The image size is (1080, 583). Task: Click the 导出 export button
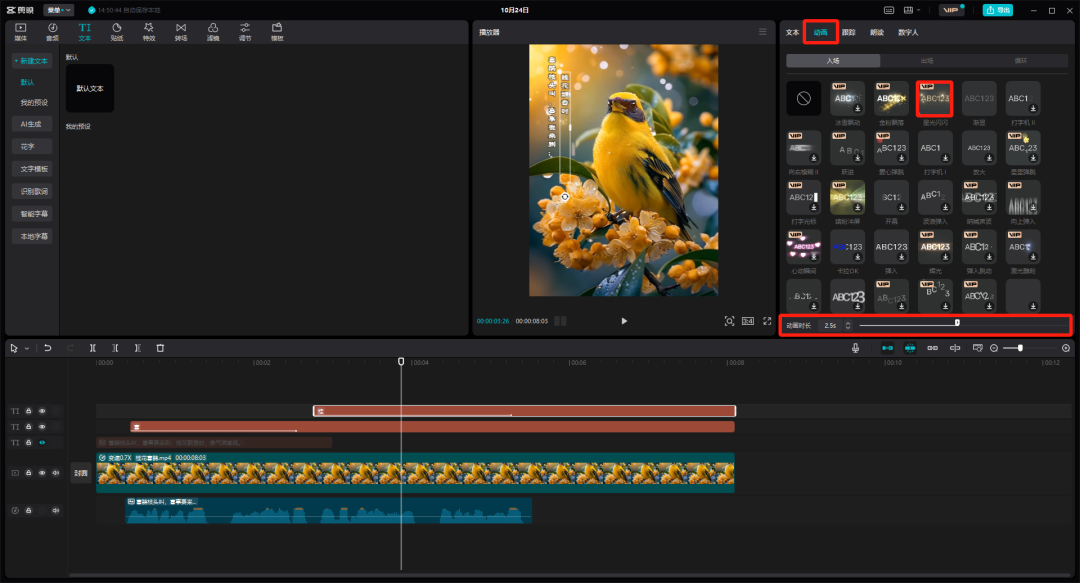[x=996, y=10]
